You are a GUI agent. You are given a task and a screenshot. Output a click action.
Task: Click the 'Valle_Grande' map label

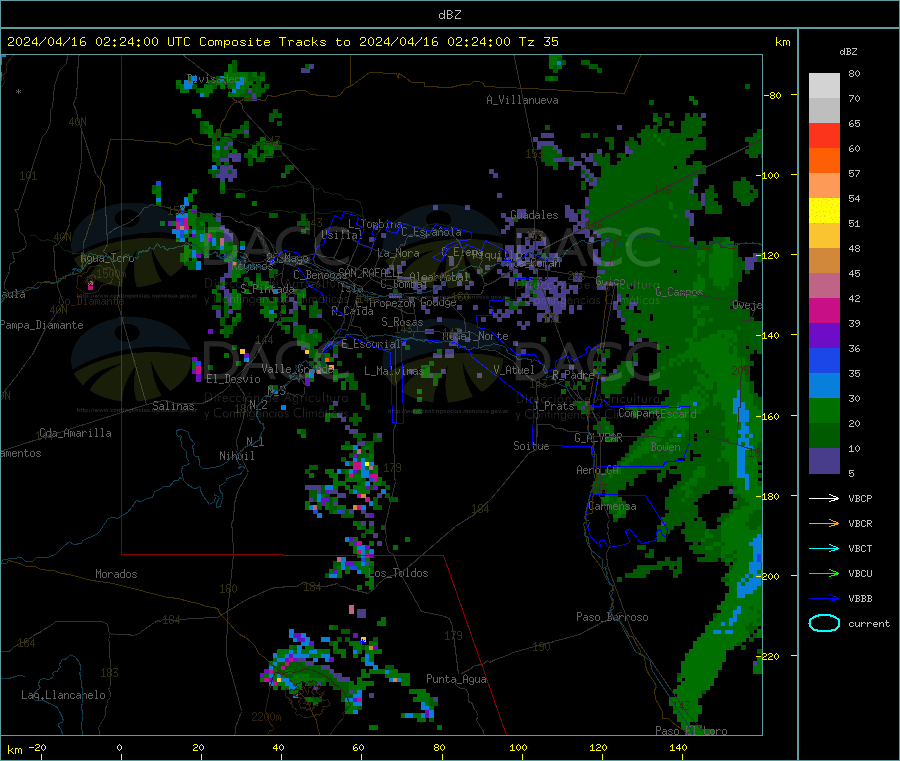(297, 368)
